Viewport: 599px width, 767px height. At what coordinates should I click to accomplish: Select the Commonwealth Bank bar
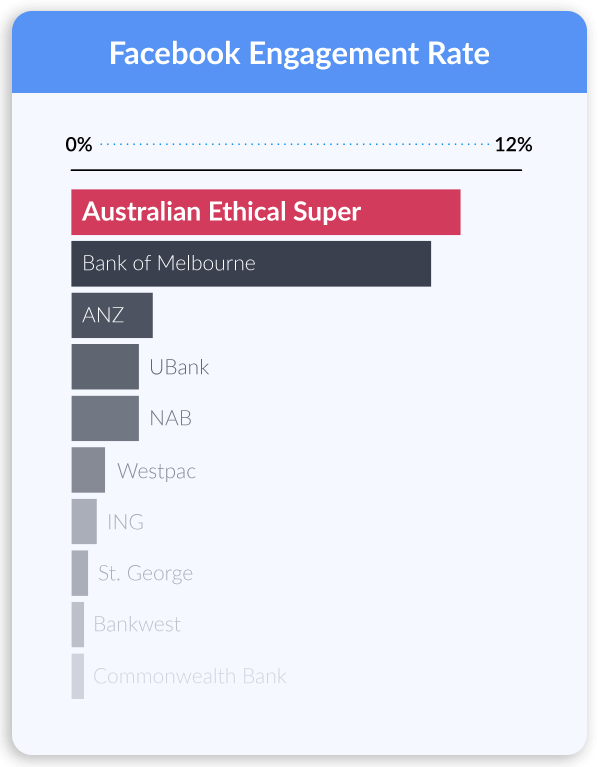(x=78, y=676)
